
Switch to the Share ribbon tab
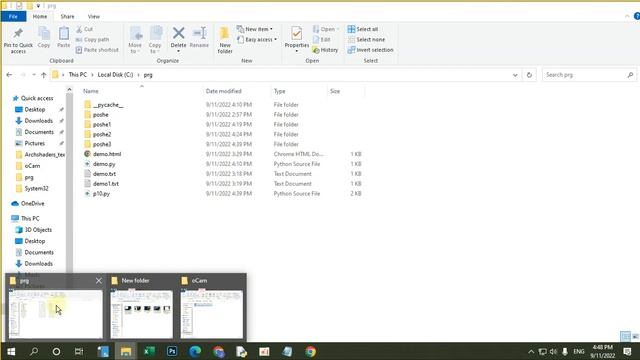coord(67,16)
